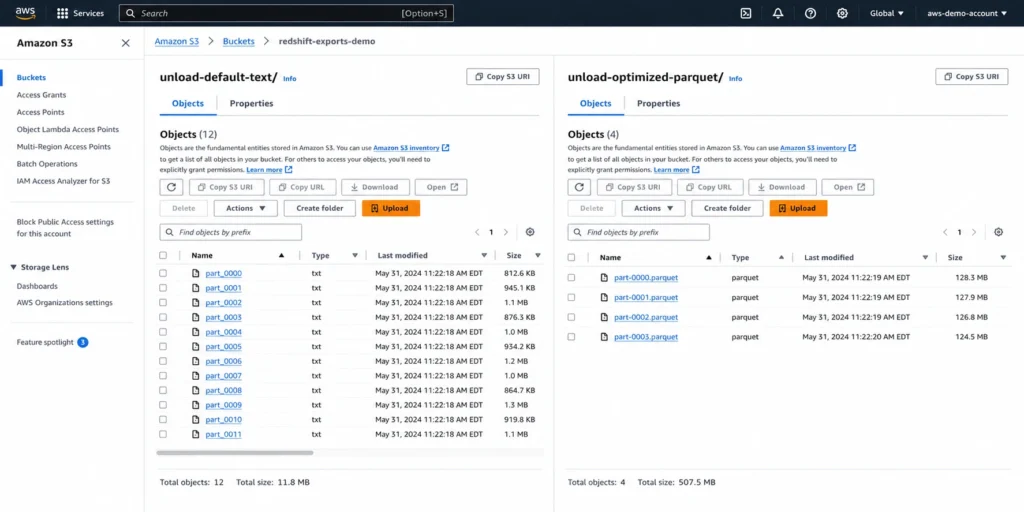Open Dashboards under Storage Lens
The width and height of the screenshot is (1024, 512).
click(x=37, y=286)
